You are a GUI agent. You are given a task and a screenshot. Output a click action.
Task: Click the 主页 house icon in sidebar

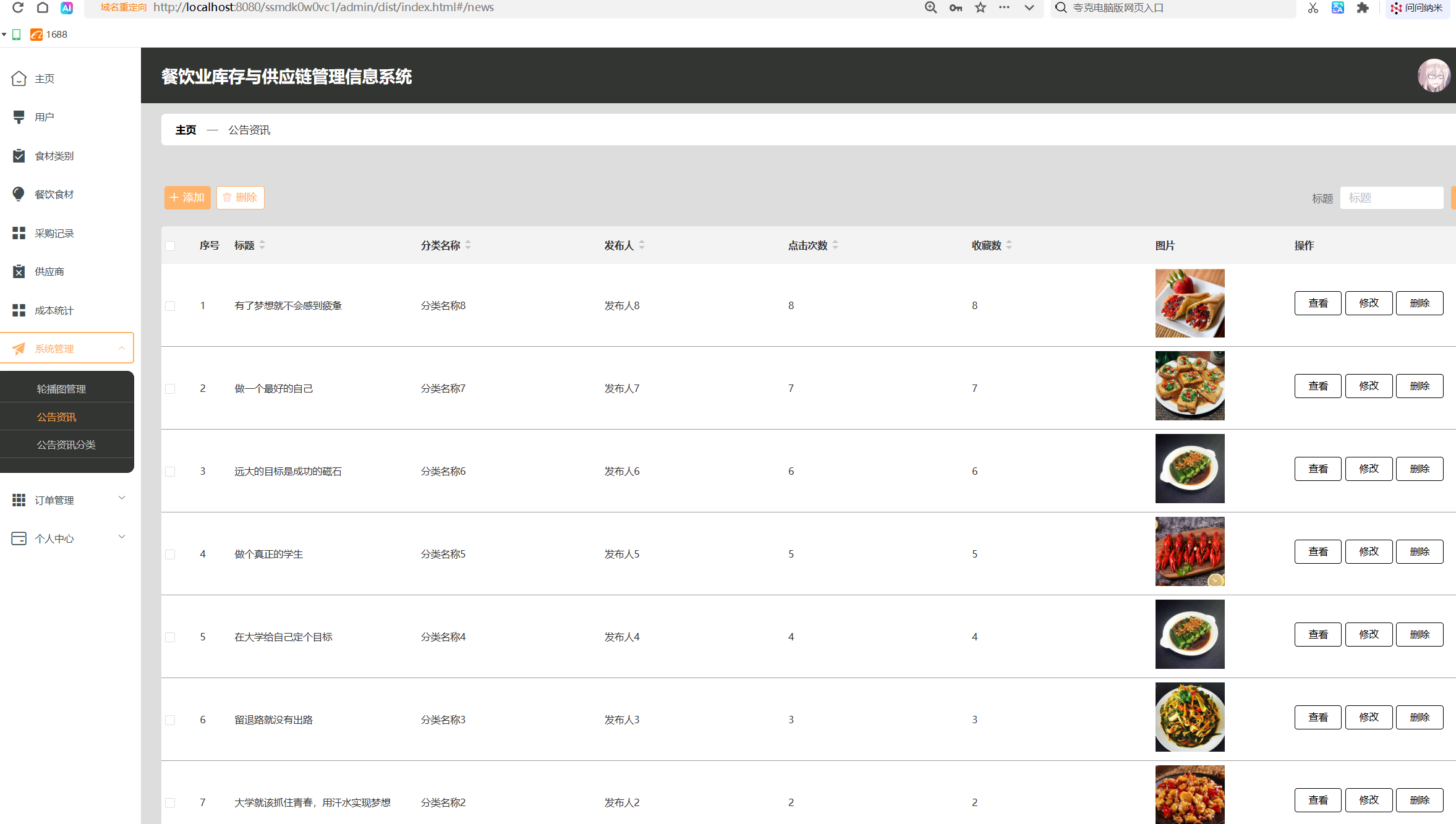[x=19, y=79]
